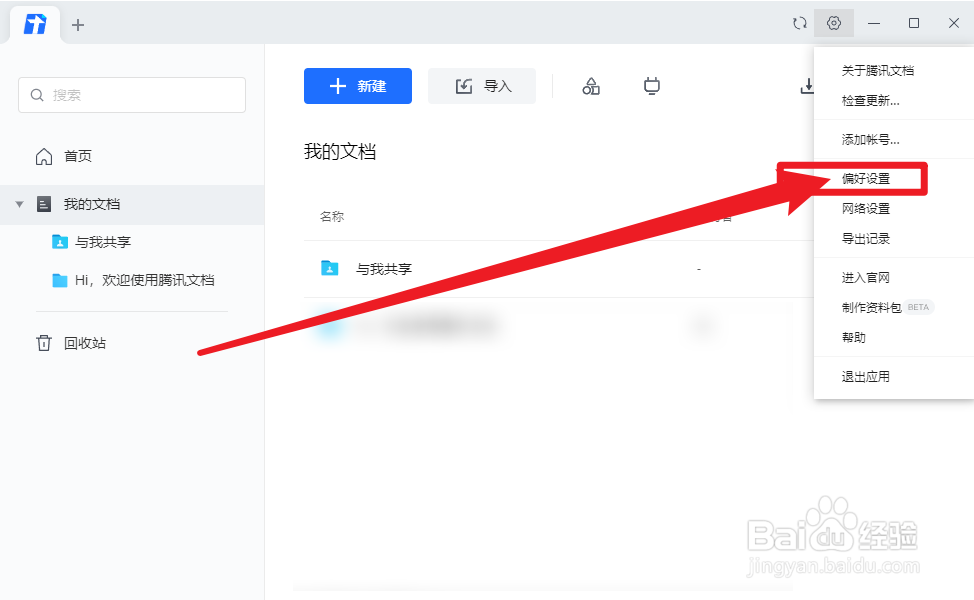
Task: Click the TV-shaped toolbar icon
Action: [652, 86]
